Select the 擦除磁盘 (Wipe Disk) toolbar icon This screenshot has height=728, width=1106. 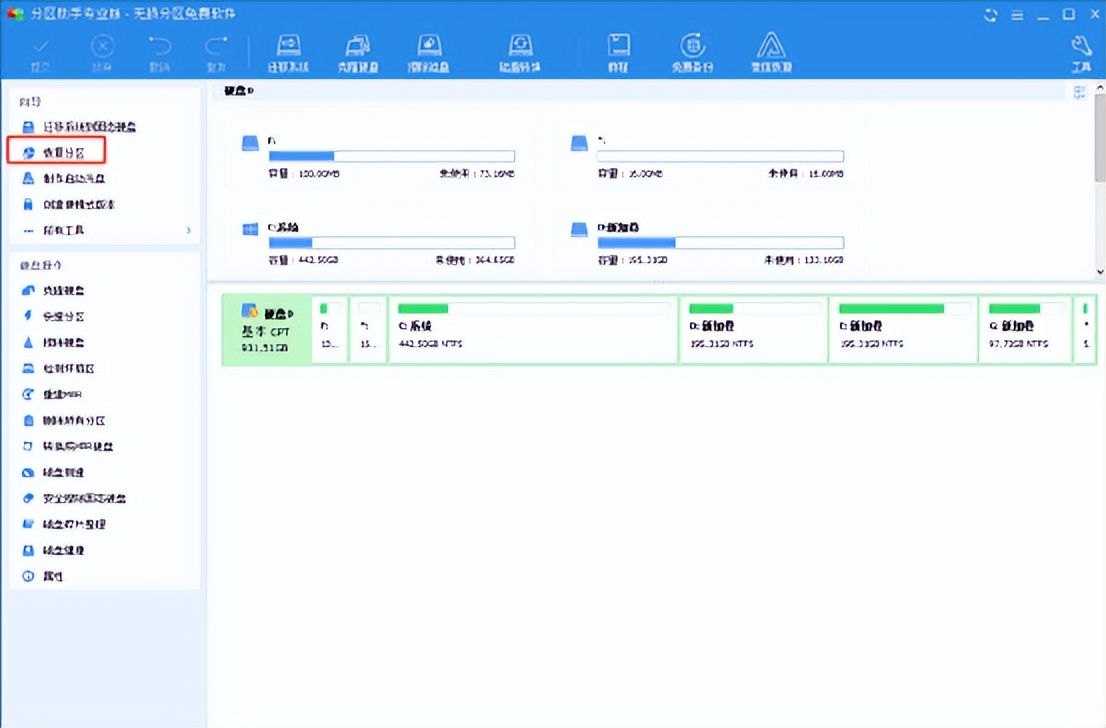(x=428, y=52)
